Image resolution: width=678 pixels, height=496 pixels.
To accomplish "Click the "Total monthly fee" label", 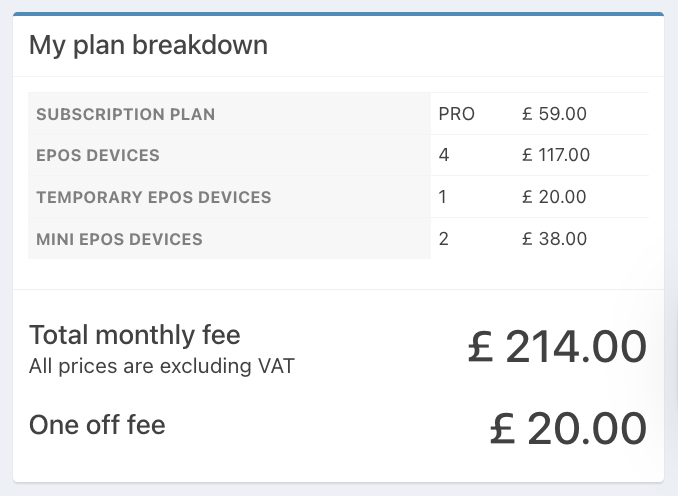I will (135, 334).
